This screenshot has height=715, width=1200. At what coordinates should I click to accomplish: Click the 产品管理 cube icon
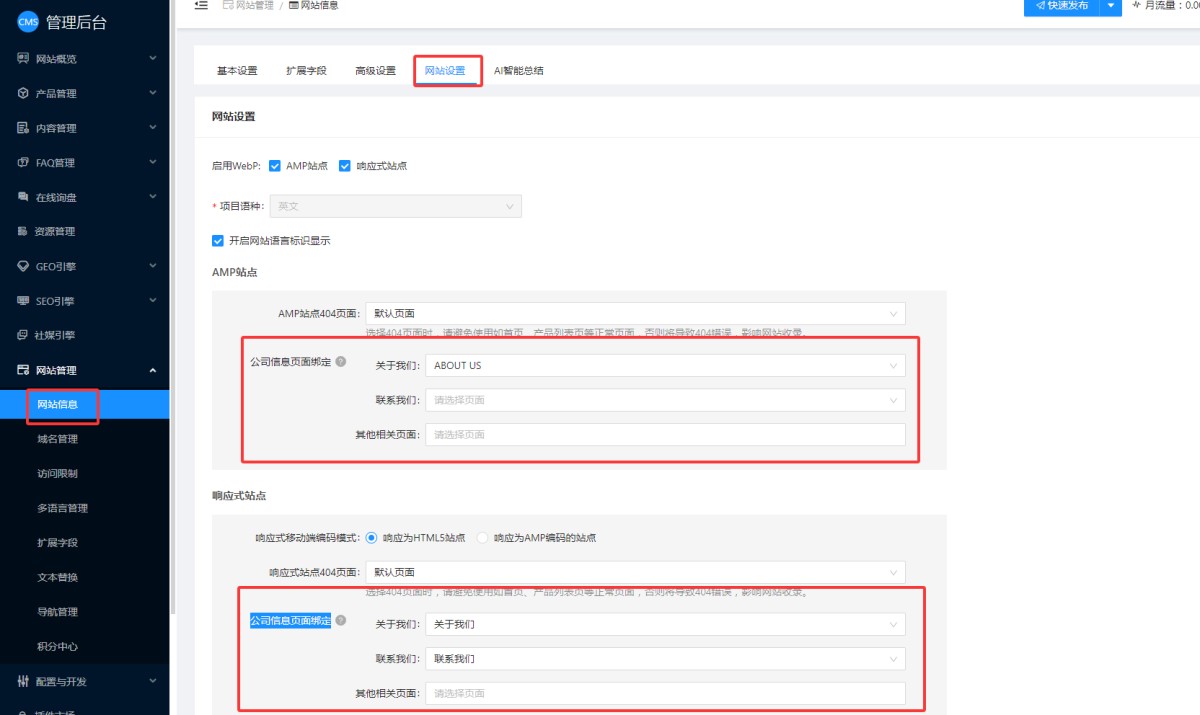pos(23,93)
